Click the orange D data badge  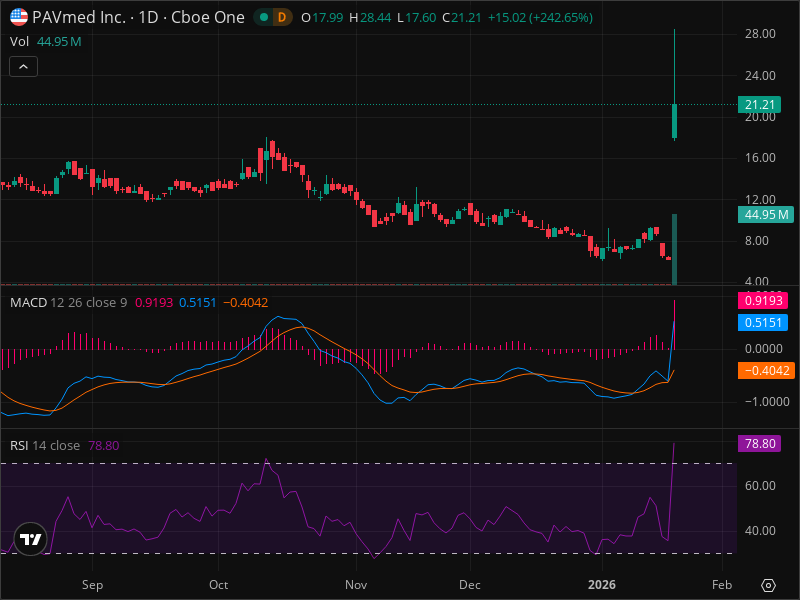tap(282, 18)
